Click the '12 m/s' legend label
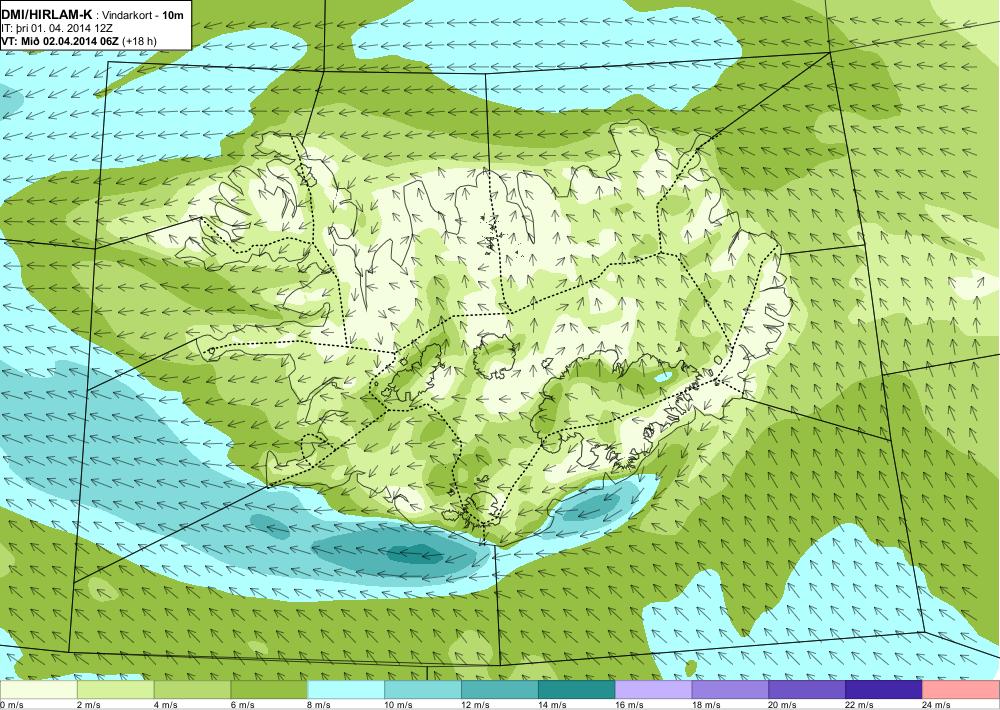 [x=475, y=705]
